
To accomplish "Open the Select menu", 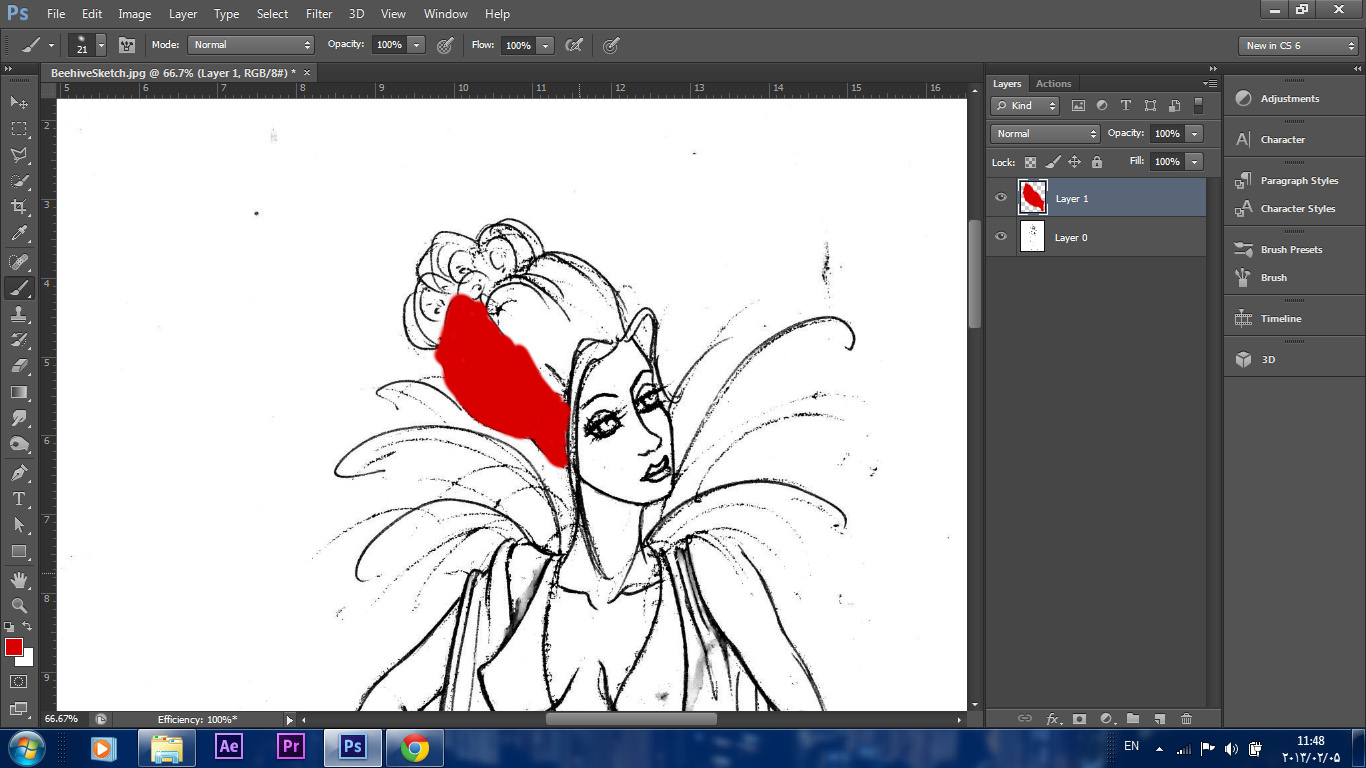I will pos(272,14).
